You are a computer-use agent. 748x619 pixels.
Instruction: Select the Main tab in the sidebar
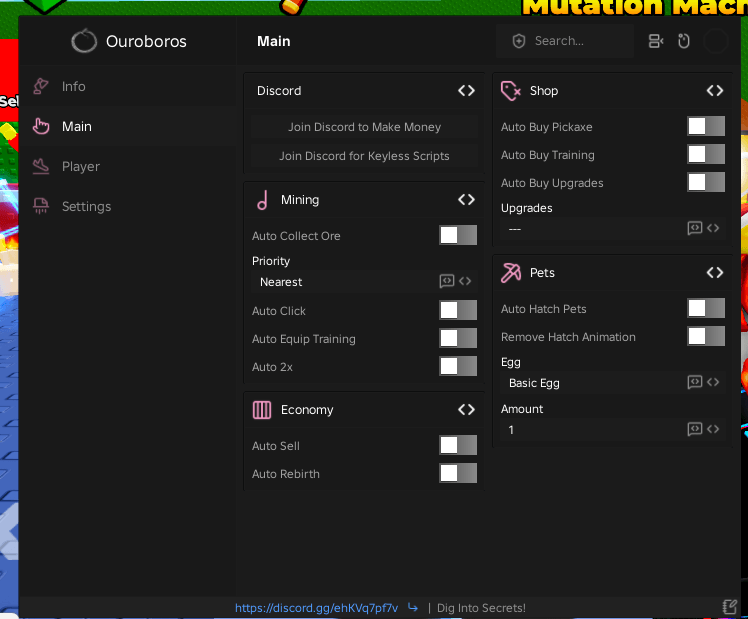(x=128, y=126)
